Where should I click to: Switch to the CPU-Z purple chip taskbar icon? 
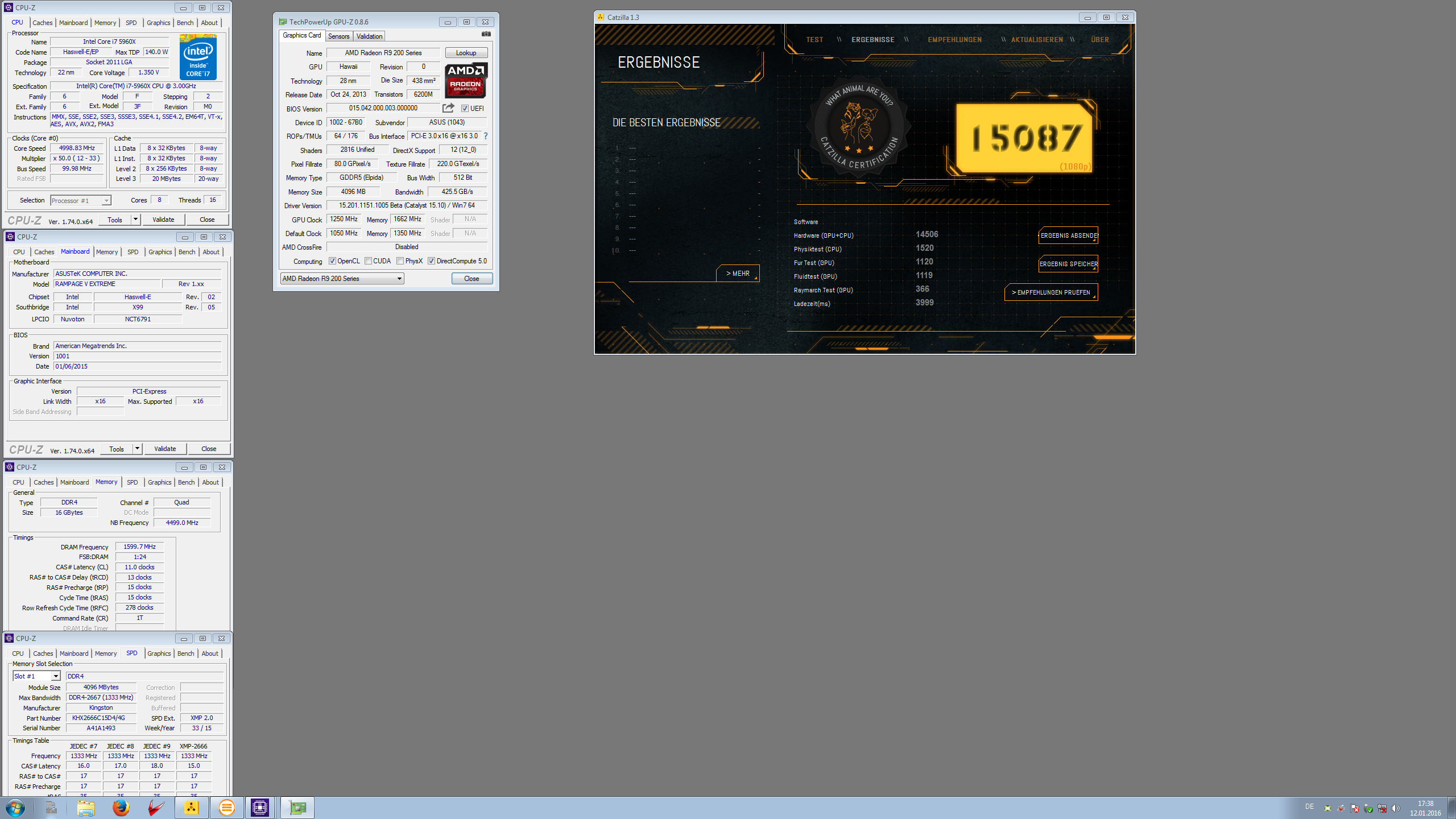(x=260, y=808)
